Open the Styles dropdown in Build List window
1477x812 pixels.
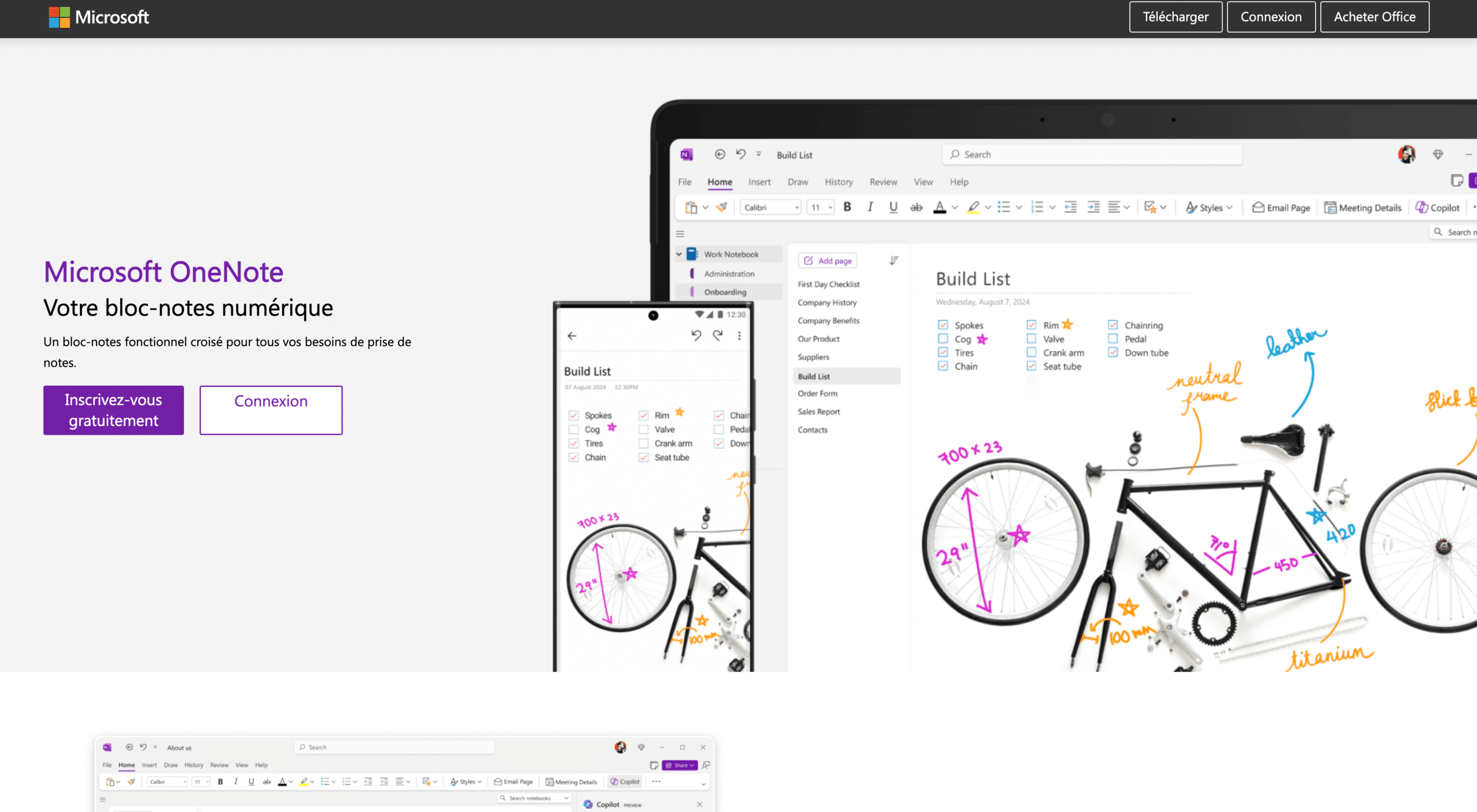(1209, 208)
